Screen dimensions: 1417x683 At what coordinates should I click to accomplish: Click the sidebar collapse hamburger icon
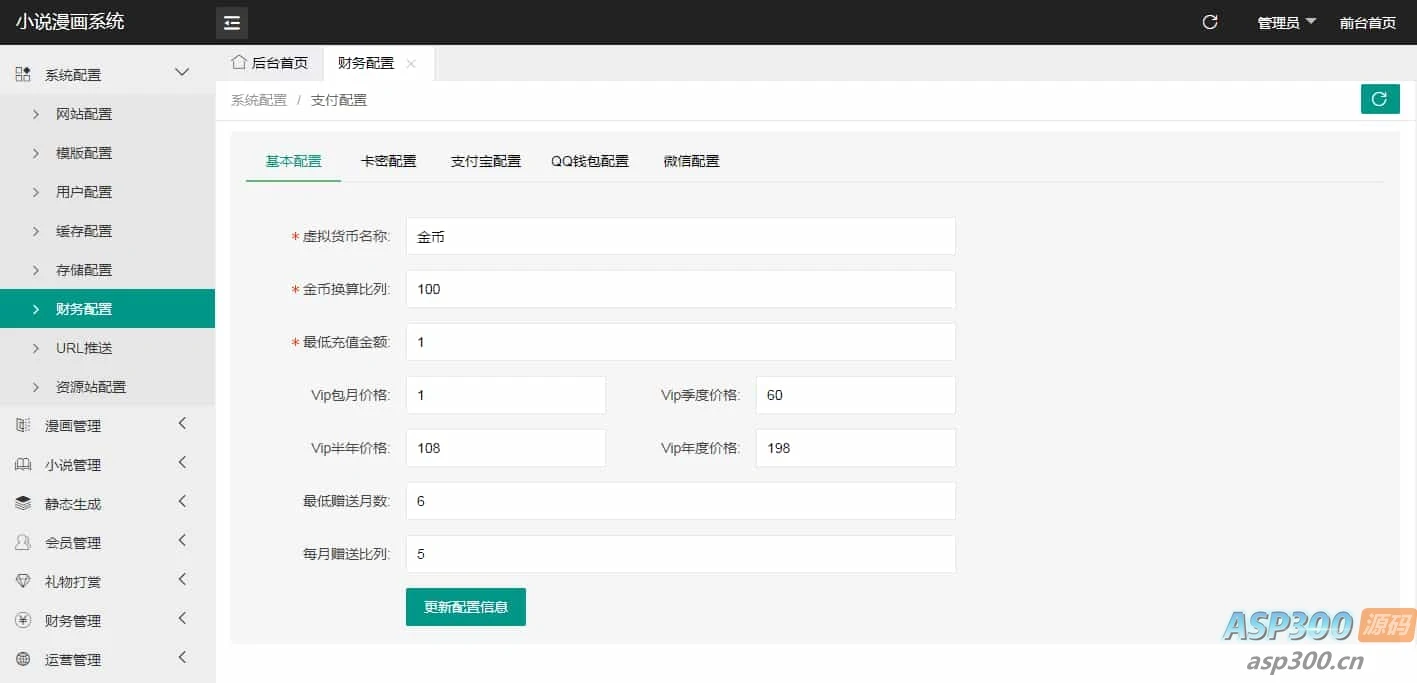pos(231,21)
